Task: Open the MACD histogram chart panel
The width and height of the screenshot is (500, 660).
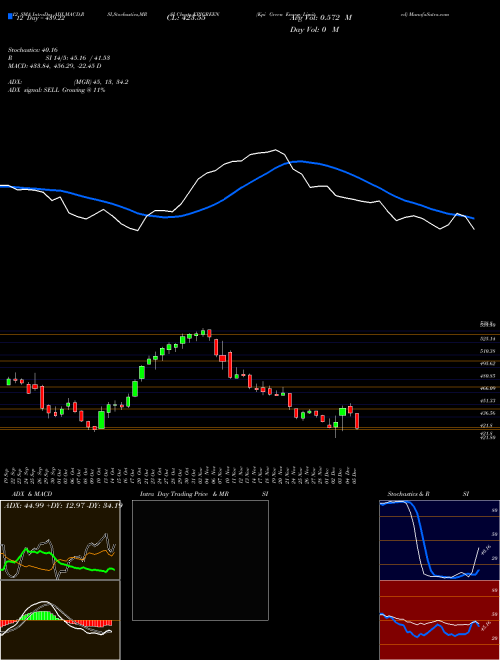Action: click(60, 620)
